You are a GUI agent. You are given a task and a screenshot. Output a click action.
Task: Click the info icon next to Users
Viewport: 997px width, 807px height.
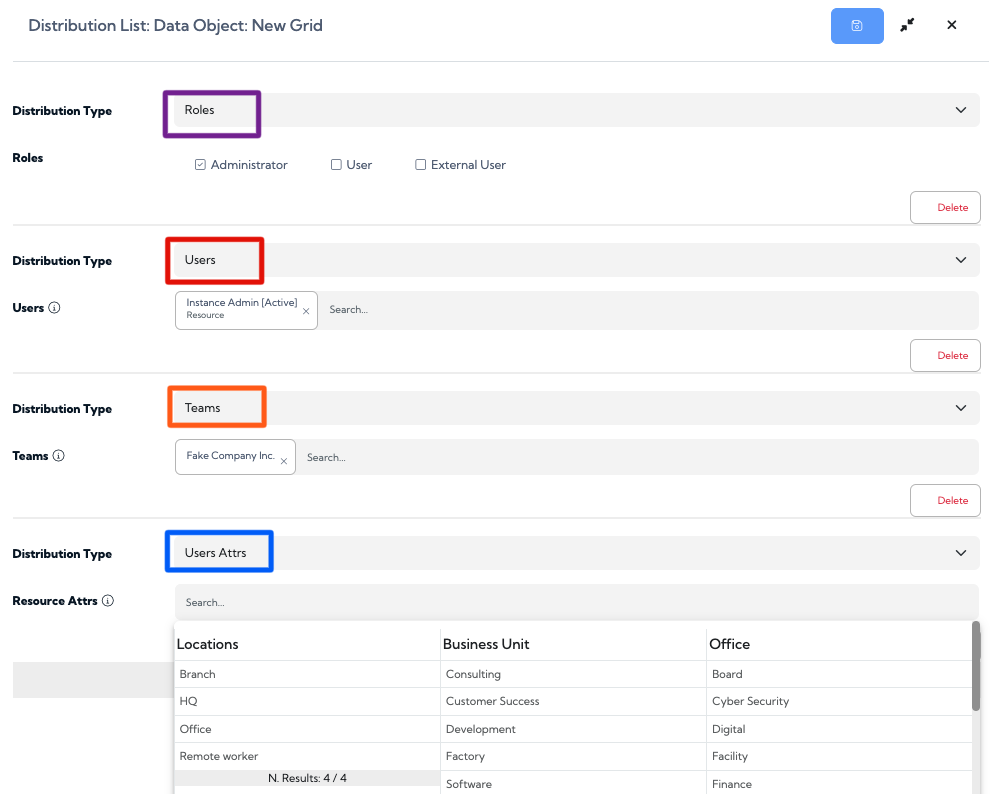click(x=55, y=308)
